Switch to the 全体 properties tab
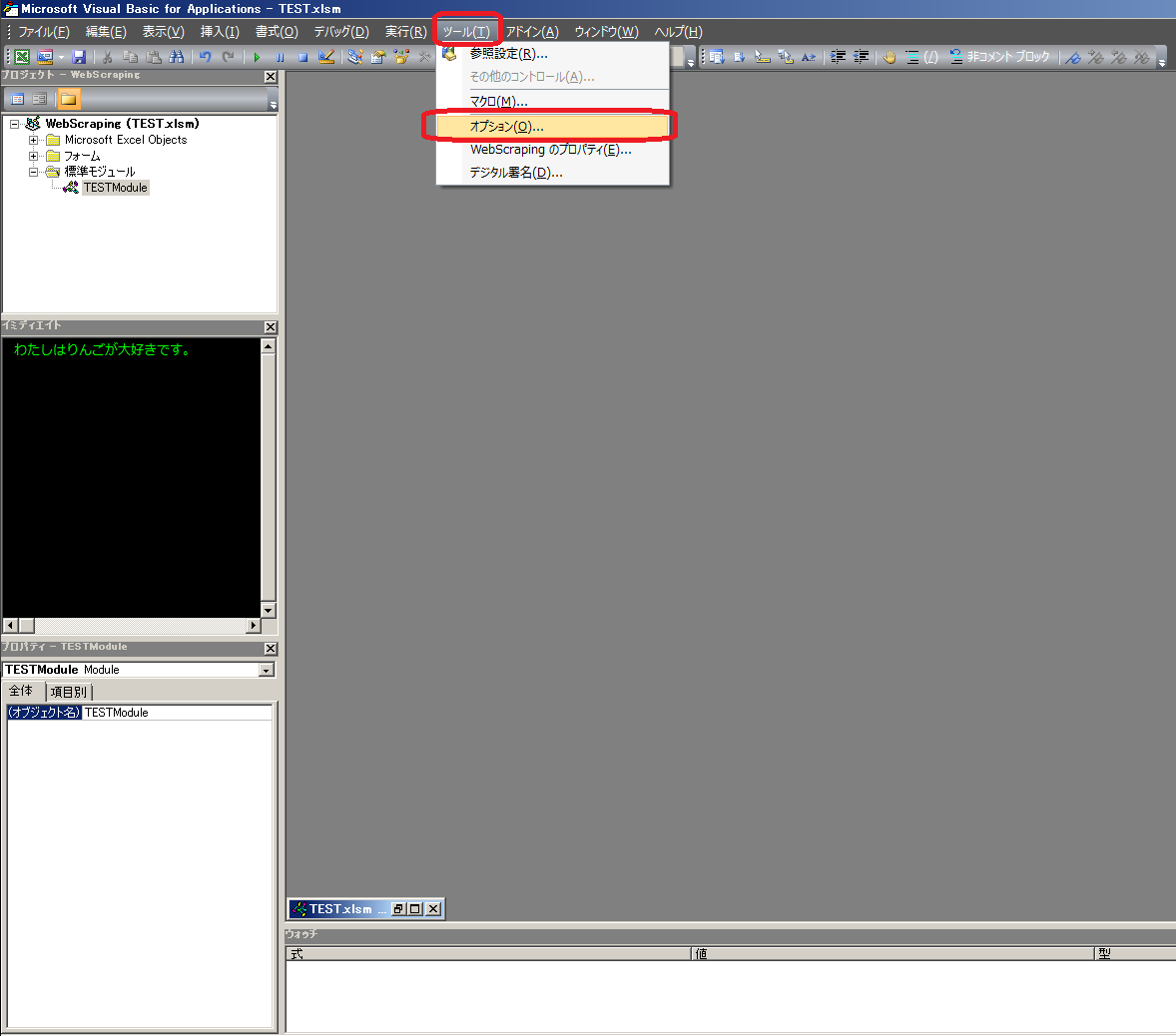The image size is (1176, 1036). pos(22,691)
